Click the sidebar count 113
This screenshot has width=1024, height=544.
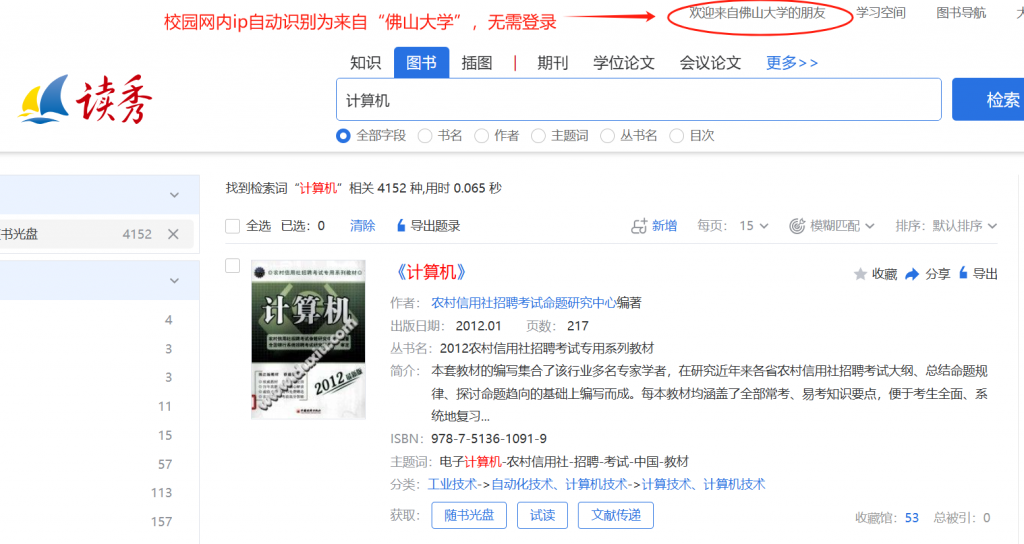pyautogui.click(x=161, y=493)
